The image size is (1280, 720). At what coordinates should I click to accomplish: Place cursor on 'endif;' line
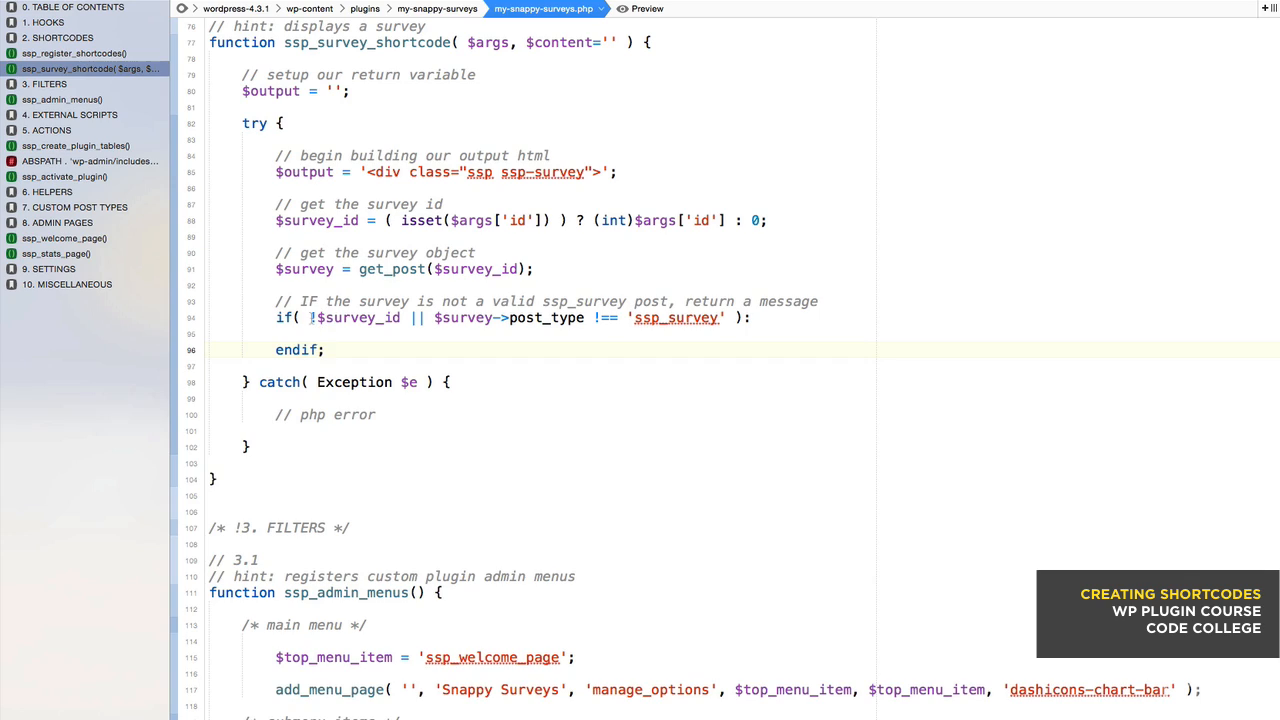(300, 350)
